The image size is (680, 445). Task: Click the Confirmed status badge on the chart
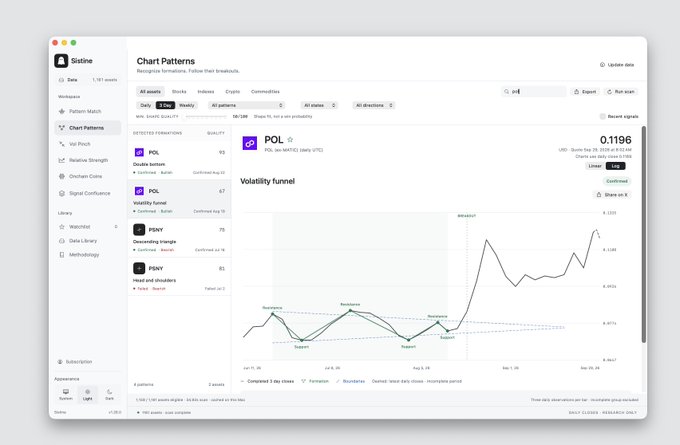coord(617,181)
